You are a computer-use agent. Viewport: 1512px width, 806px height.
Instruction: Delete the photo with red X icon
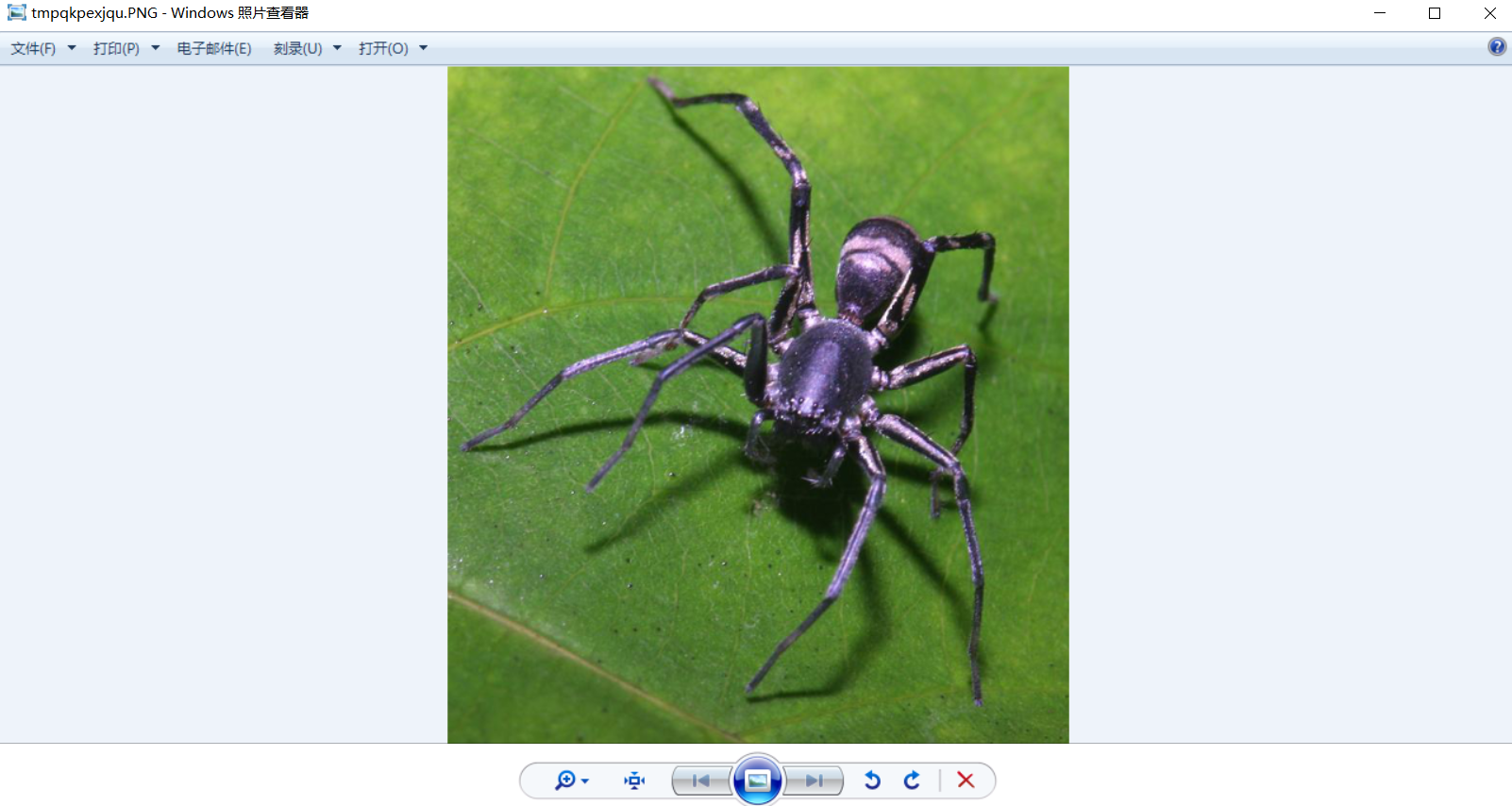pyautogui.click(x=966, y=781)
